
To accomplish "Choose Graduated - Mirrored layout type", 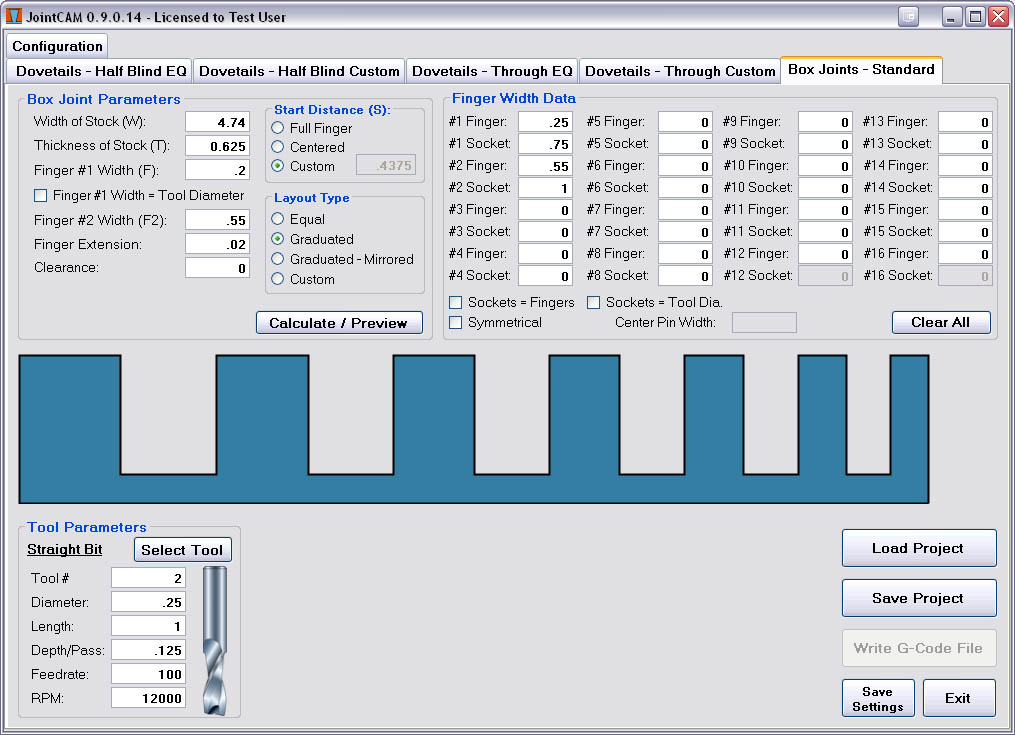I will [x=278, y=259].
